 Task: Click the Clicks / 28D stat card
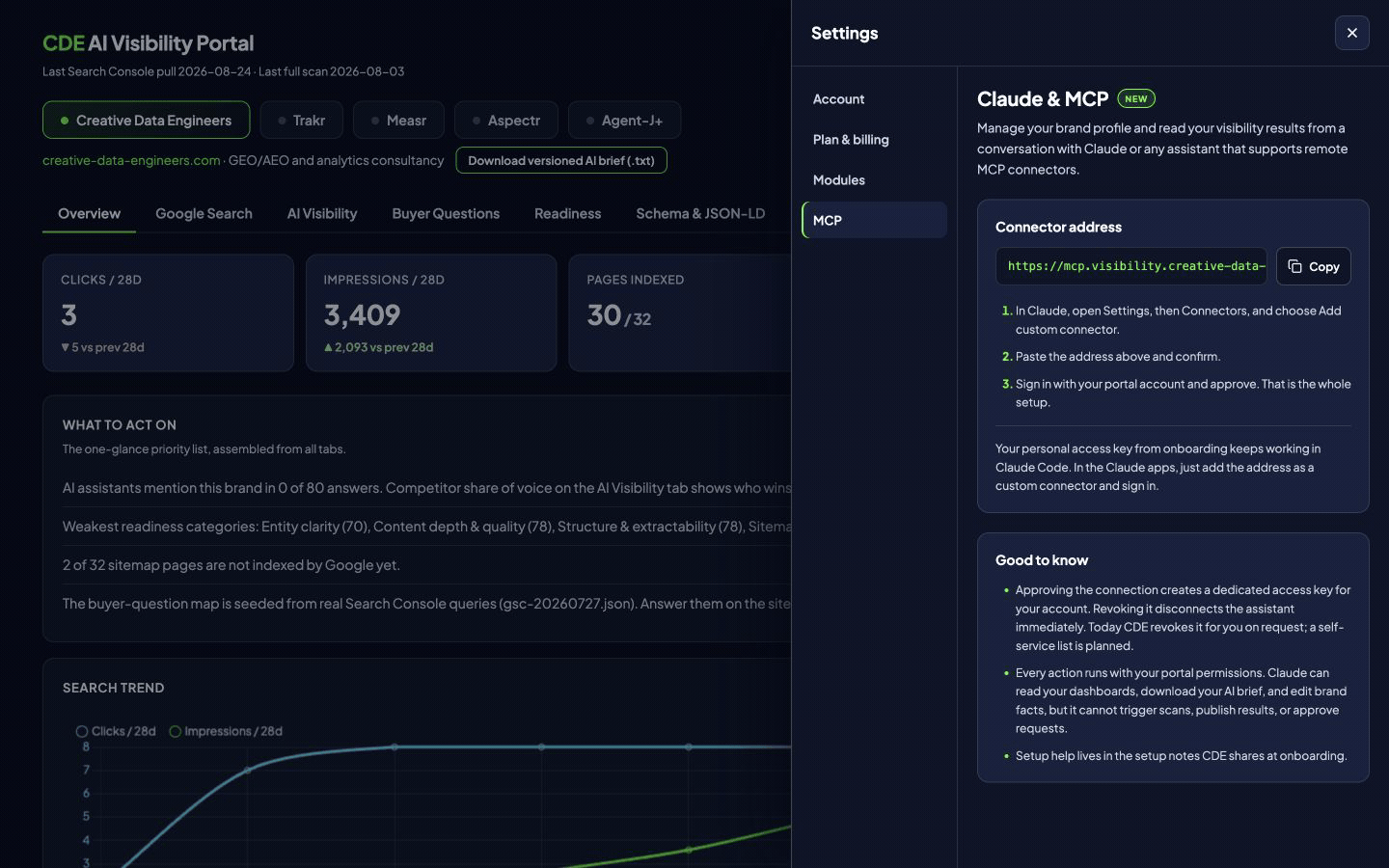tap(168, 312)
